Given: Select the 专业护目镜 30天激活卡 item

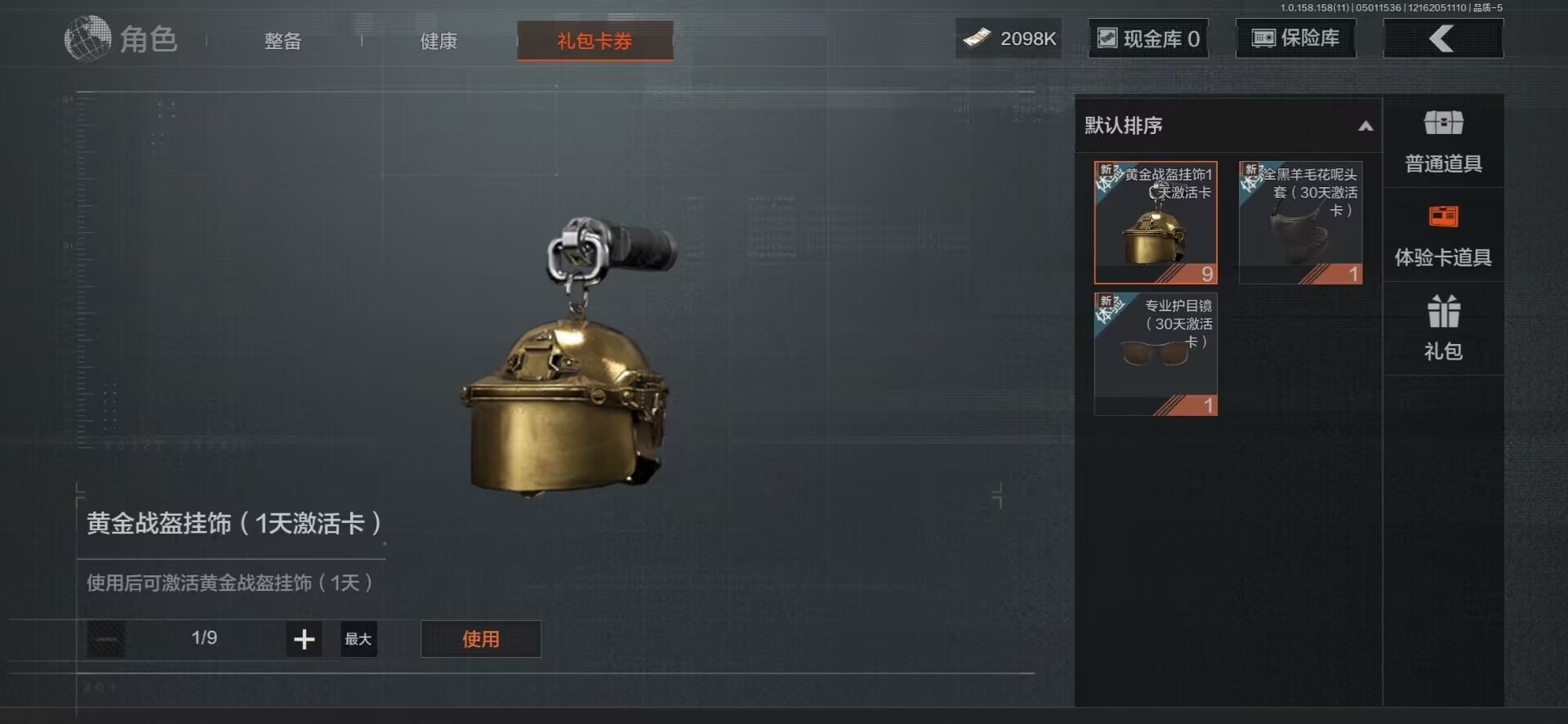Looking at the screenshot, I should (1156, 354).
